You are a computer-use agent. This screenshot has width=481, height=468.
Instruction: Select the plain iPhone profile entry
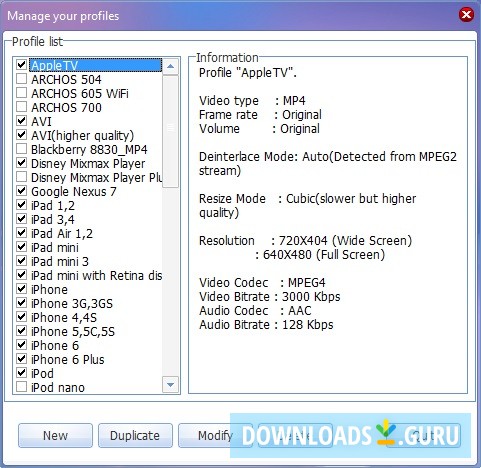[49, 289]
